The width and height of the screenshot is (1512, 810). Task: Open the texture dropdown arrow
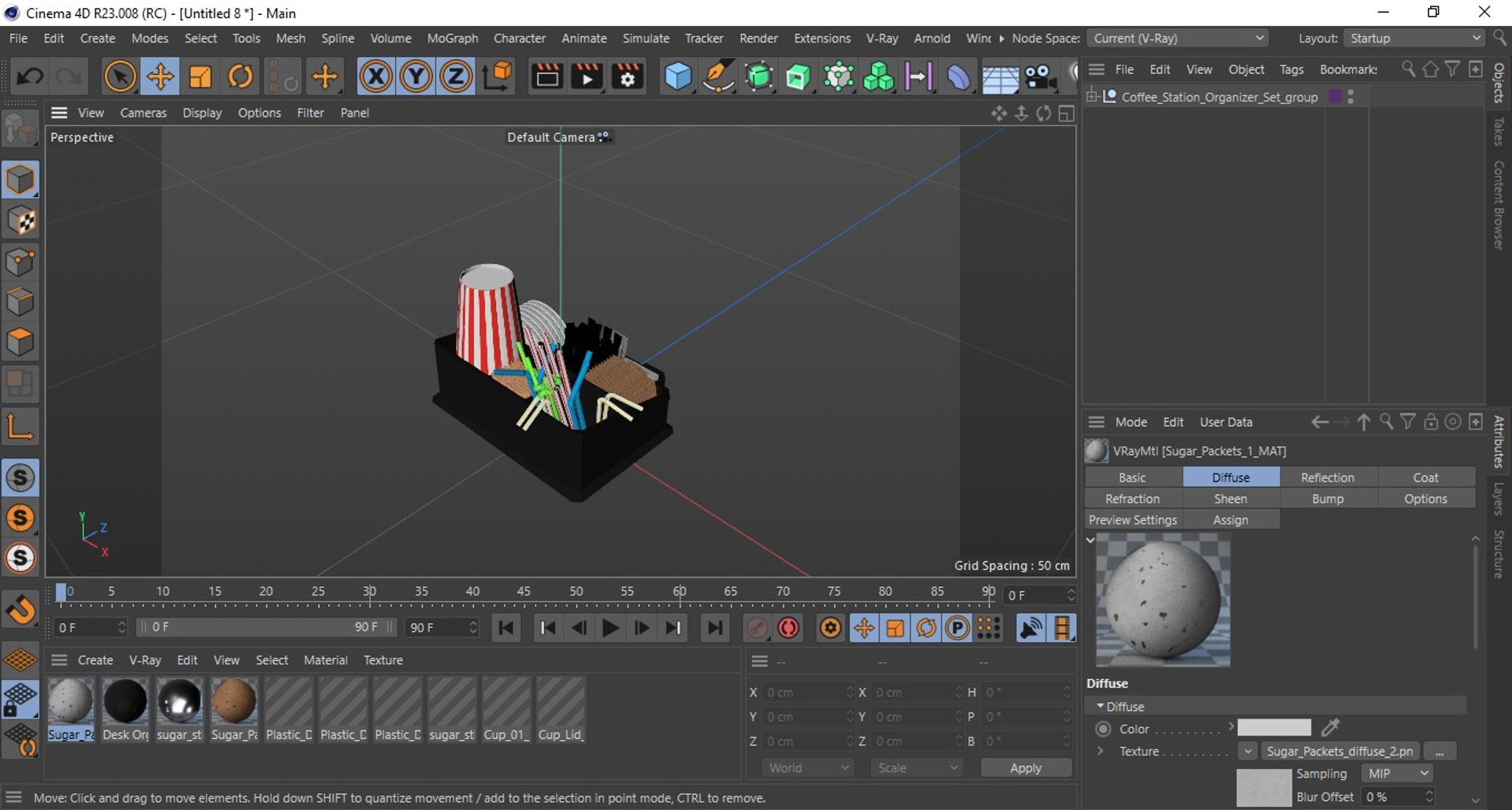click(1247, 751)
